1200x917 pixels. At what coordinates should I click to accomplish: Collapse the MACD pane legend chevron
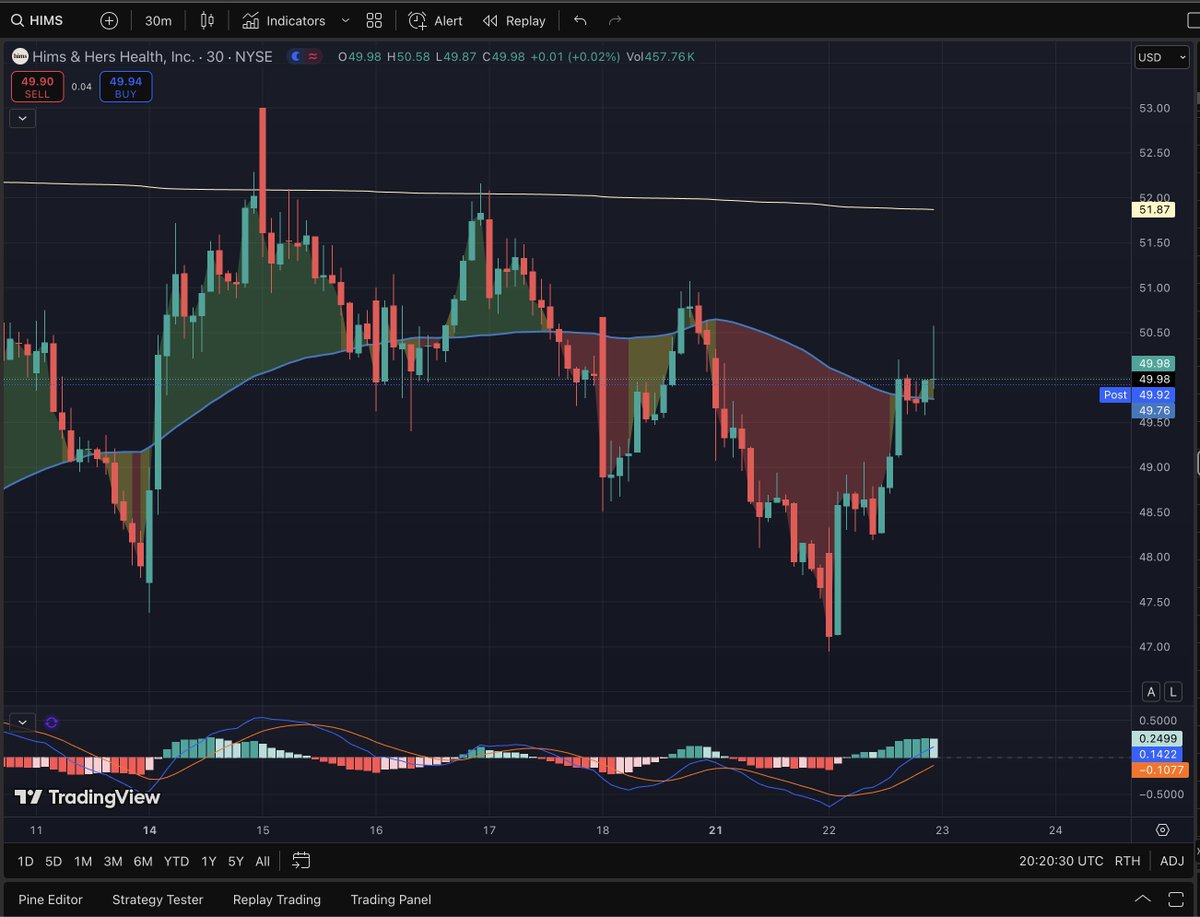(x=22, y=722)
